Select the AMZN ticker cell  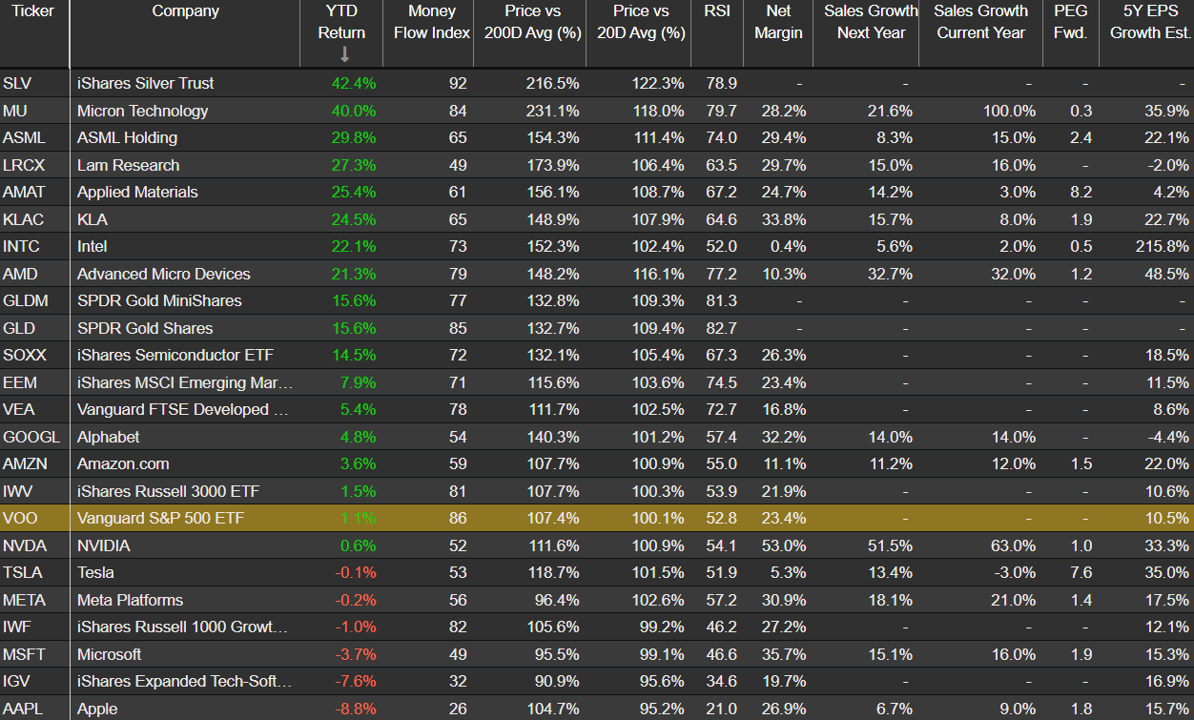pyautogui.click(x=25, y=464)
